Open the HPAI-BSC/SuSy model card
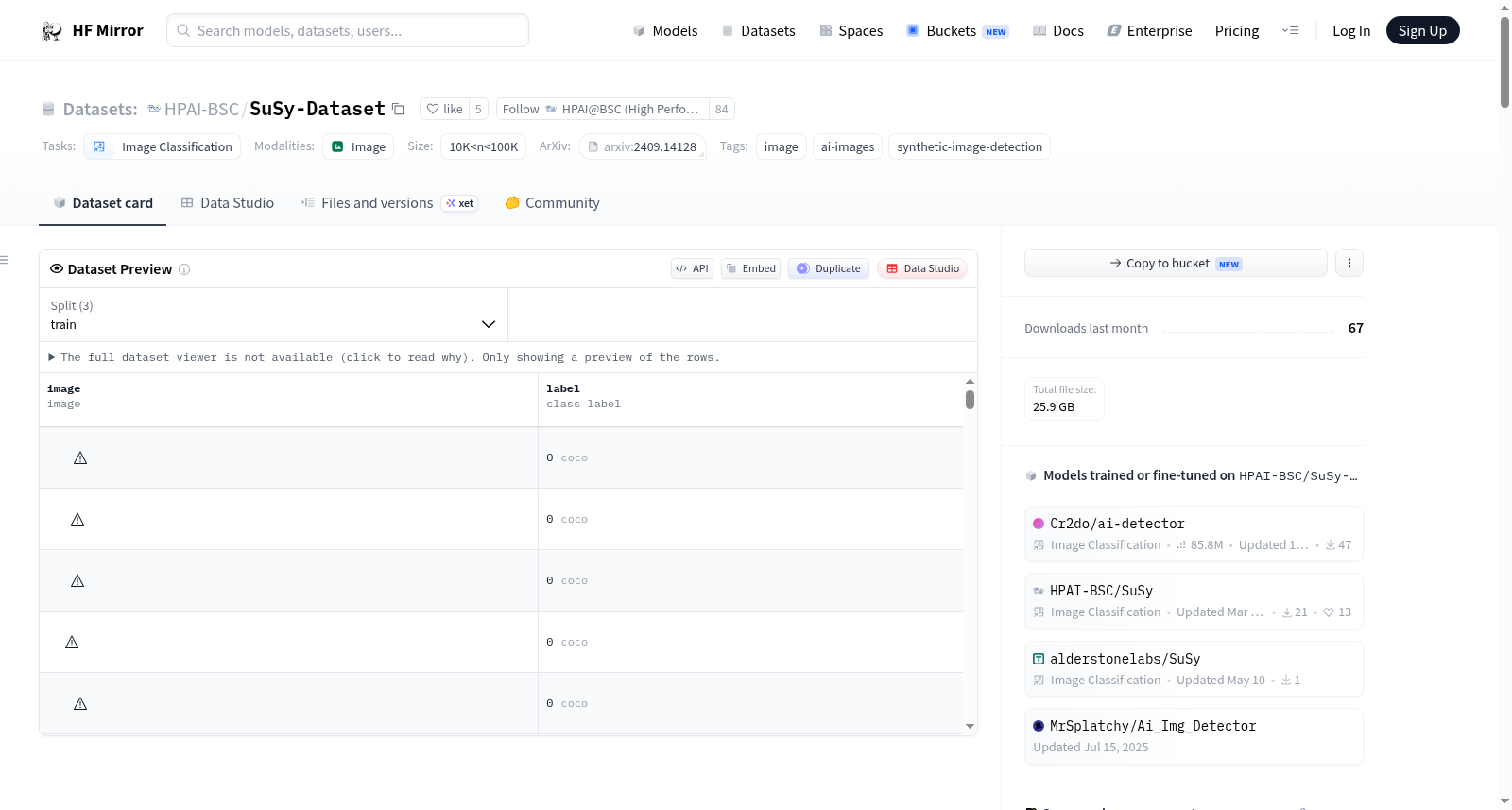Screen dimensions: 1512x810 click(x=1194, y=601)
